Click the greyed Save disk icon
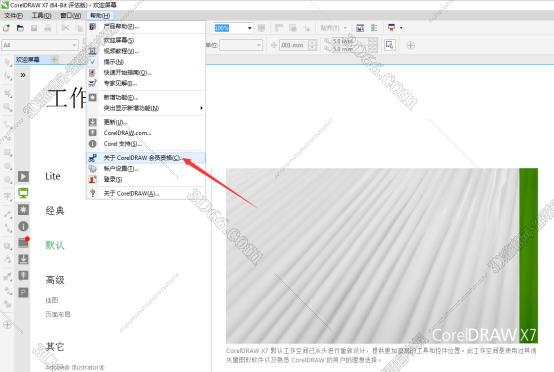The height and width of the screenshot is (372, 554). coord(34,28)
